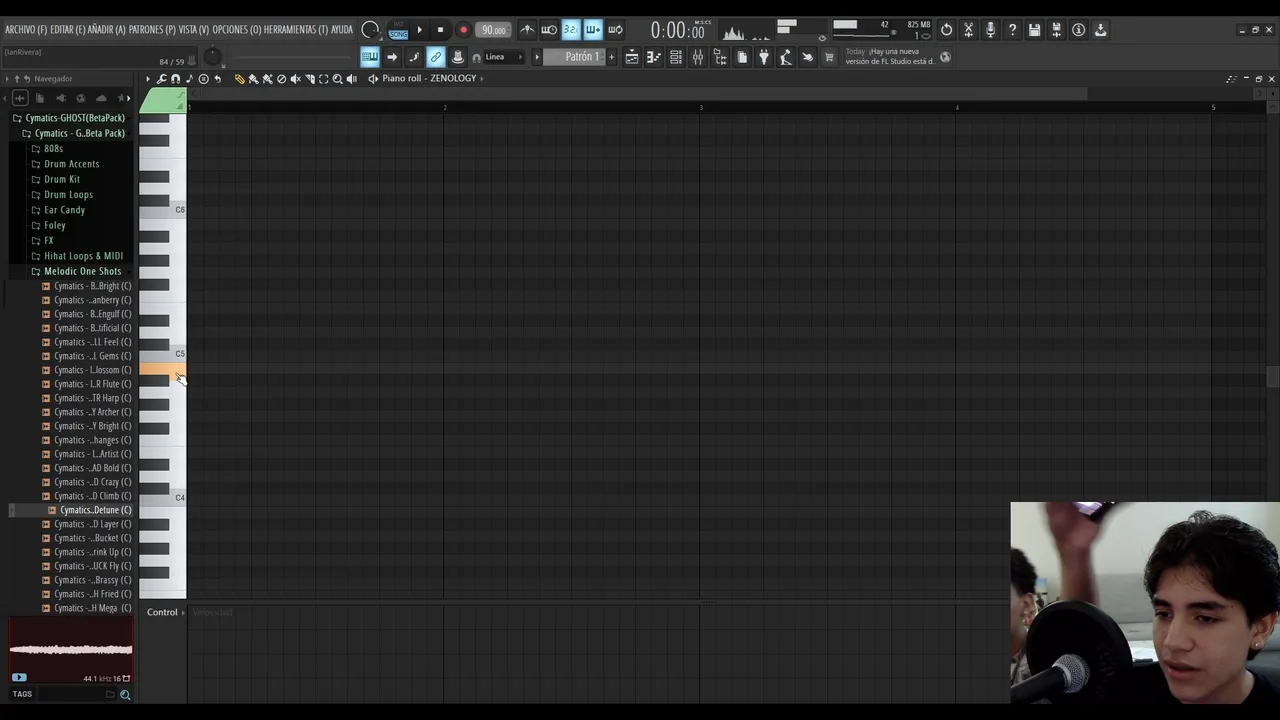Toggle wait for input before playing
Screen dimensions: 1280x720
click(x=549, y=30)
